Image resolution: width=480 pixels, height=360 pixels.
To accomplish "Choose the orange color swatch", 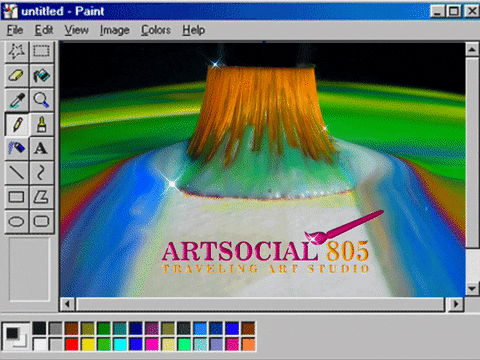I will (x=248, y=344).
